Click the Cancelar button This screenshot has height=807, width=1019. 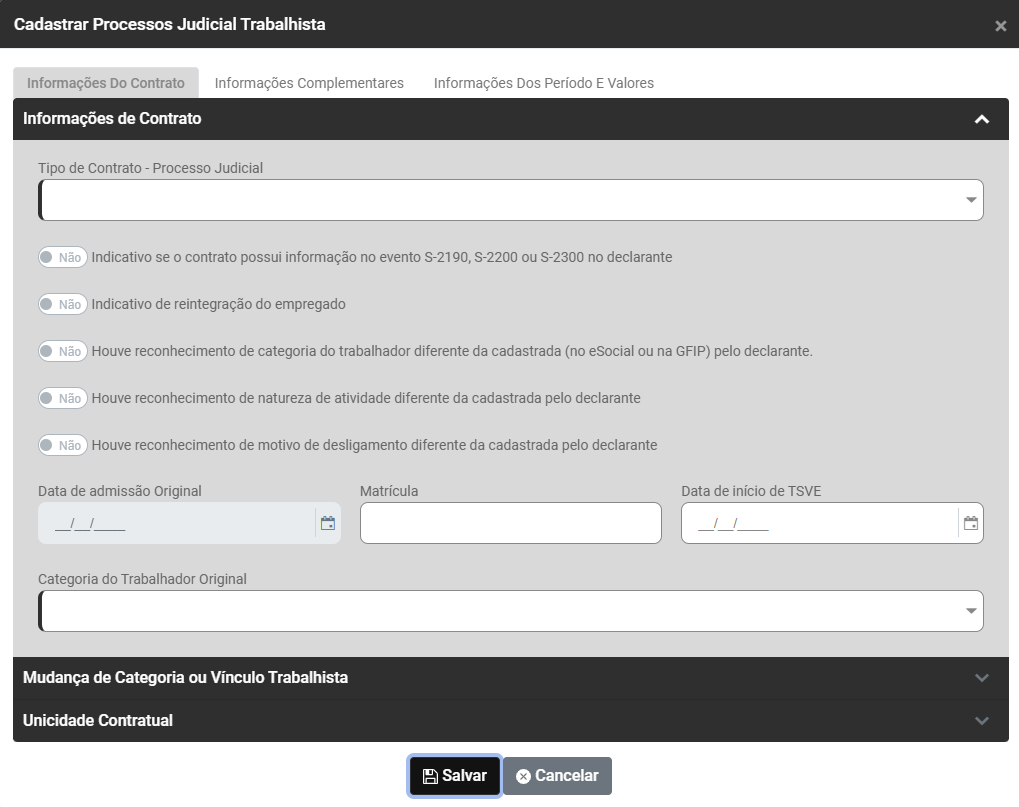(557, 776)
